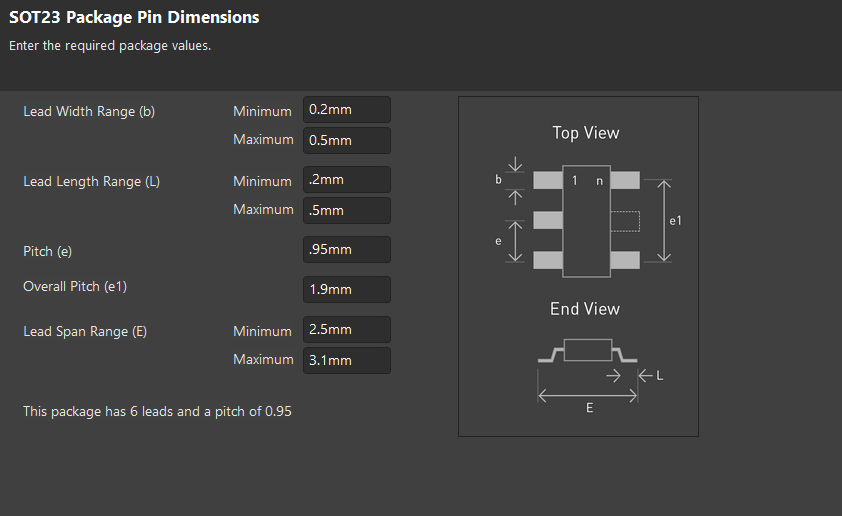842x516 pixels.
Task: Click the Lead Width Range (b) label
Action: pos(89,111)
